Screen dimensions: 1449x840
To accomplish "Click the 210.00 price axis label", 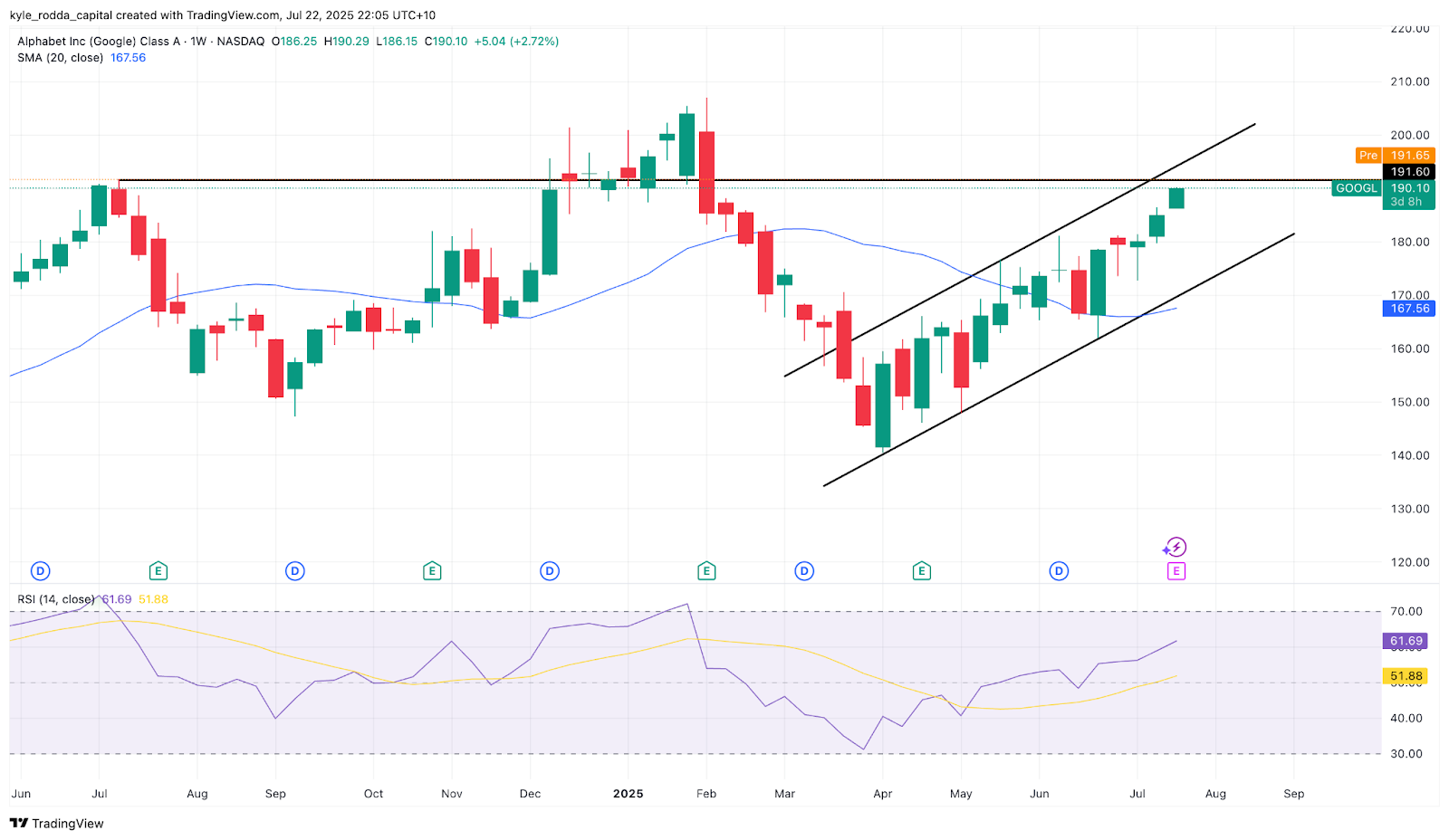I will click(x=1410, y=81).
